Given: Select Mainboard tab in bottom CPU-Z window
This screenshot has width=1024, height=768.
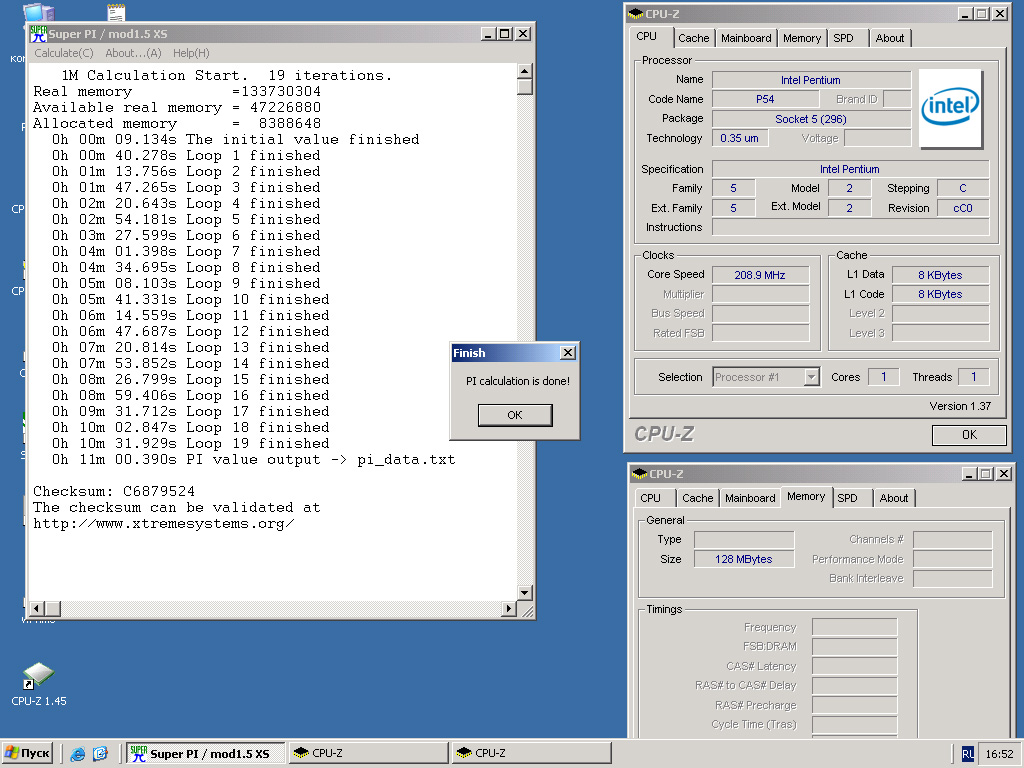Looking at the screenshot, I should coord(750,498).
